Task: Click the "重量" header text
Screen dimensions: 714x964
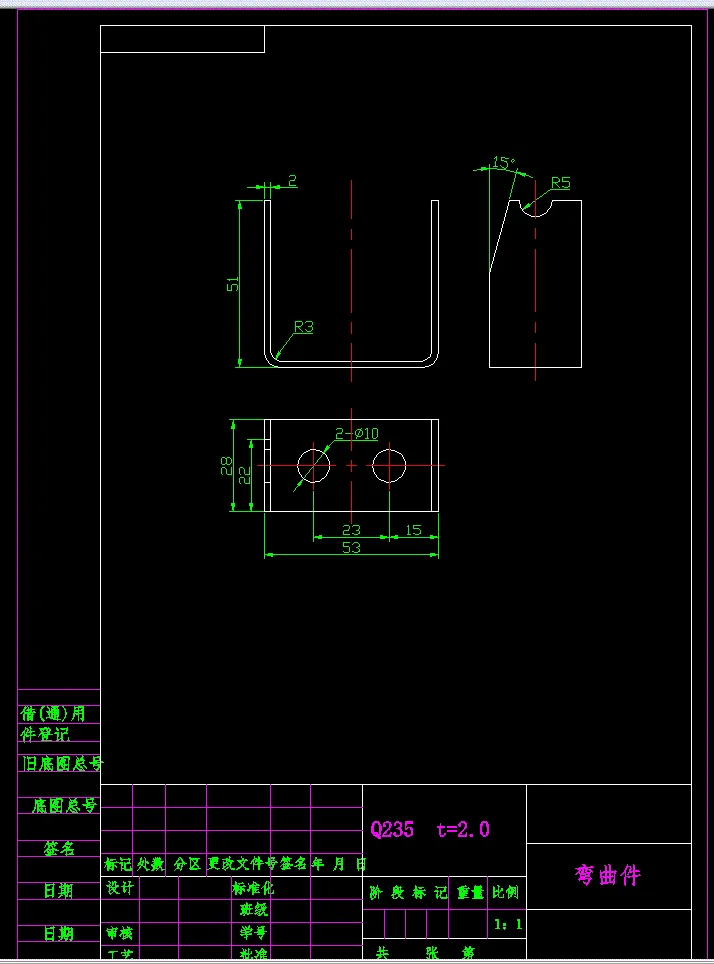Action: [x=470, y=893]
